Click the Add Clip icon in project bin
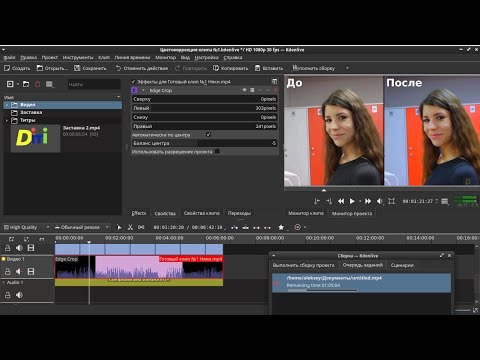 [10, 84]
